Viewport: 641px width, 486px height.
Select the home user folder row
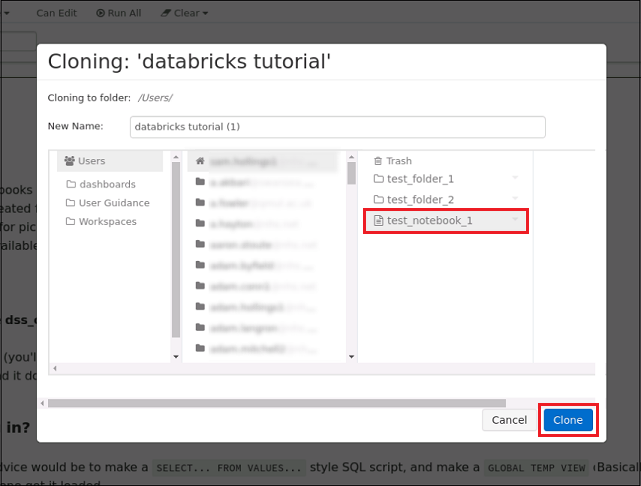263,161
